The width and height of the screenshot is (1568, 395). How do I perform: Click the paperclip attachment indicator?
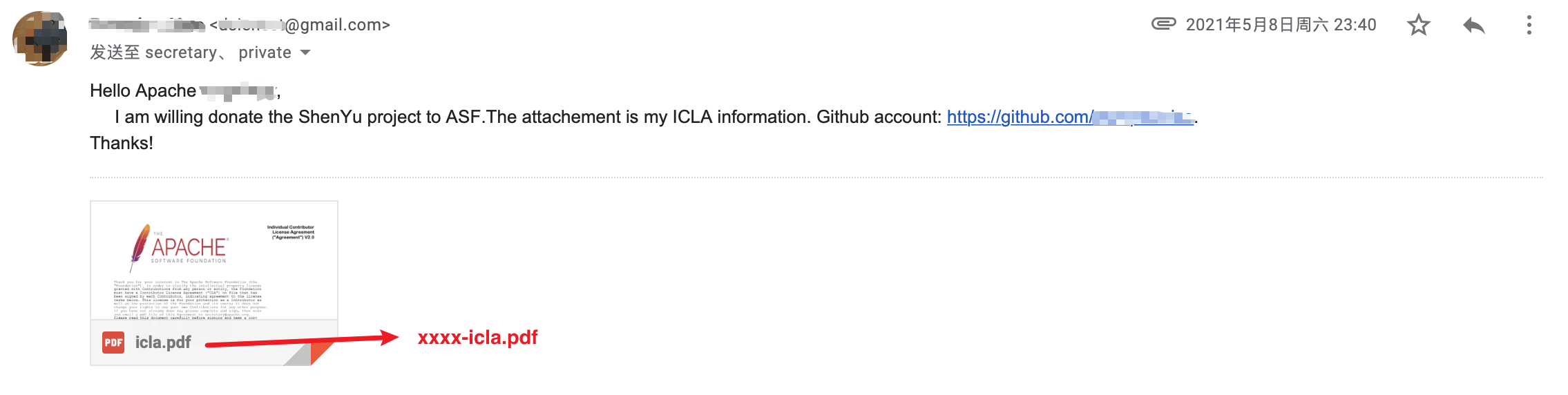pos(1163,24)
